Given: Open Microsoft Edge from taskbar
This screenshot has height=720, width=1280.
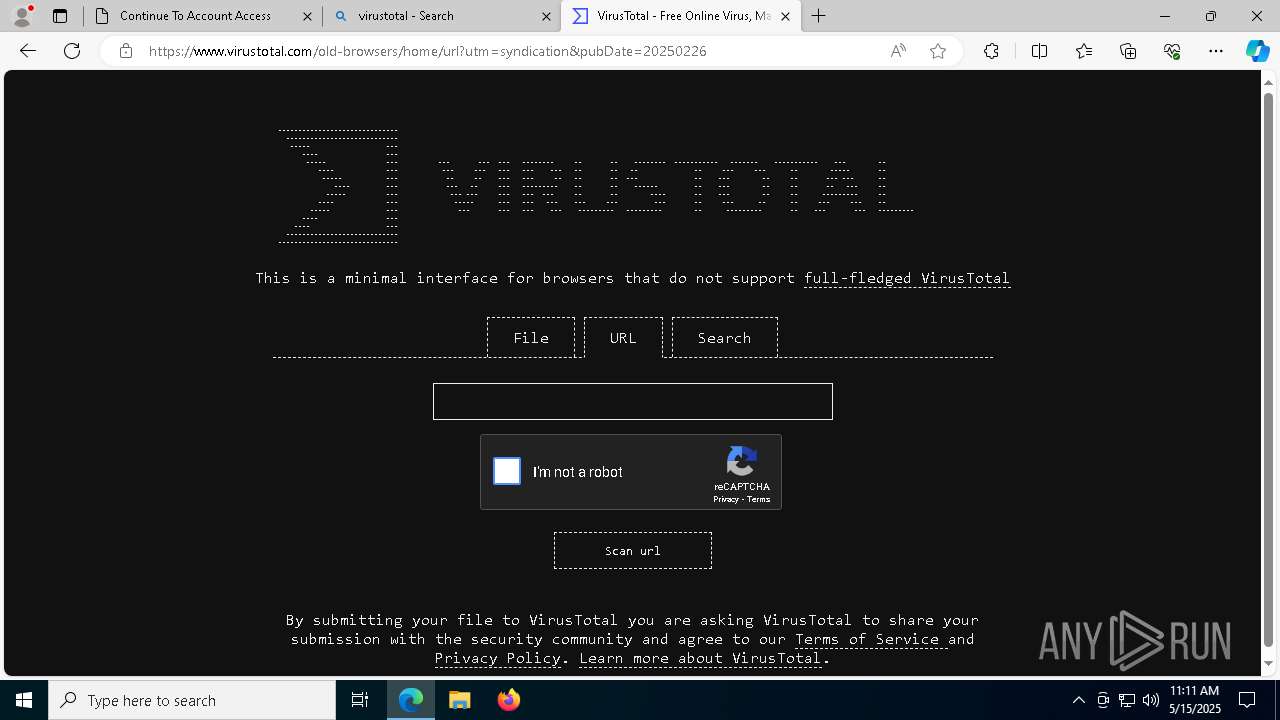Looking at the screenshot, I should (411, 700).
